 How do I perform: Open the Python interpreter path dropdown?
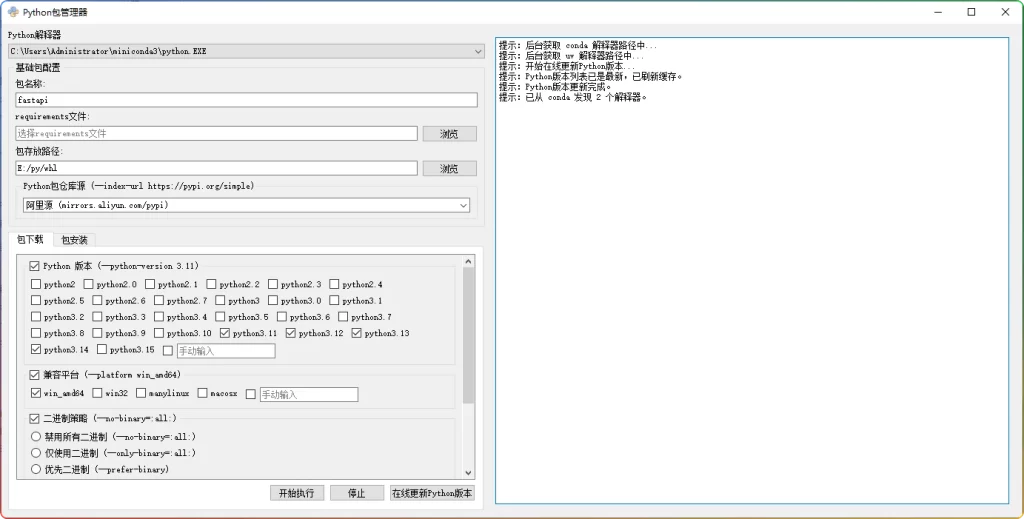246,51
